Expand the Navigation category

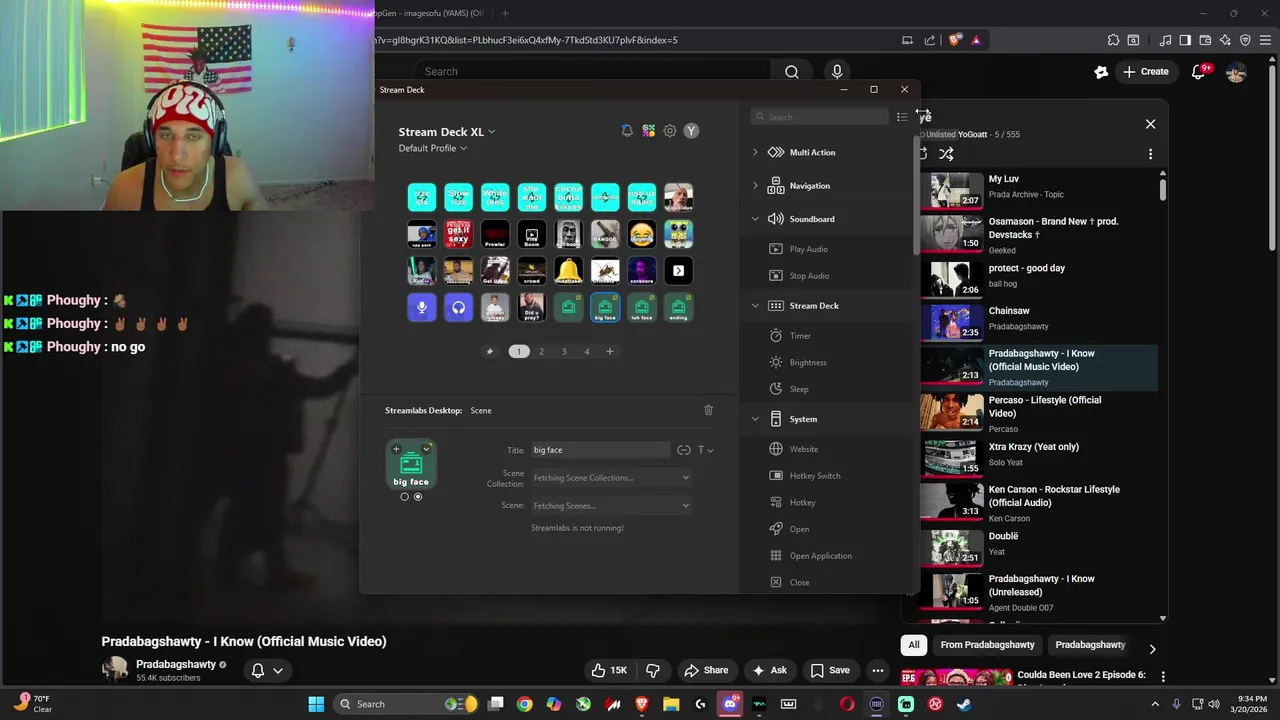[755, 186]
